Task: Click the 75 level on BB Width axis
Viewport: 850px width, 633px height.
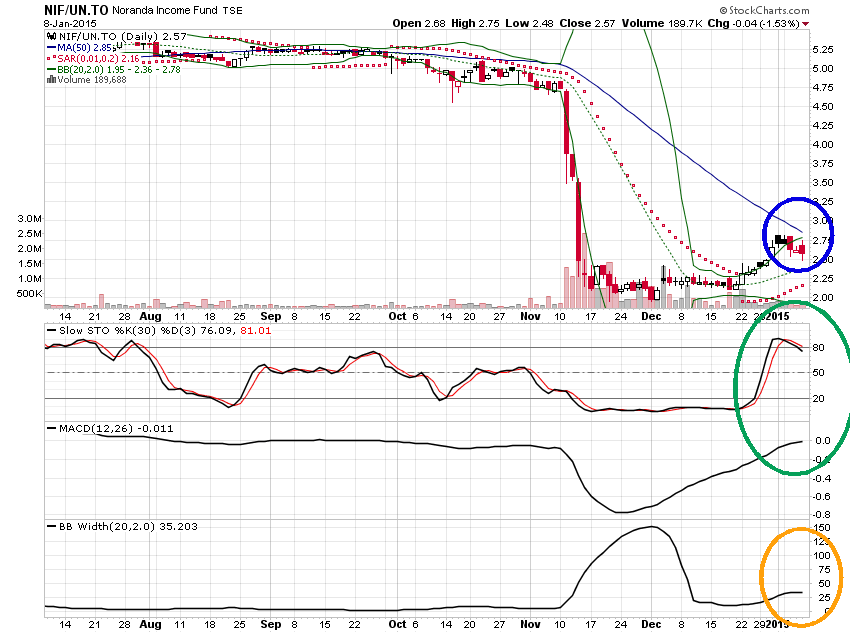Action: (824, 569)
